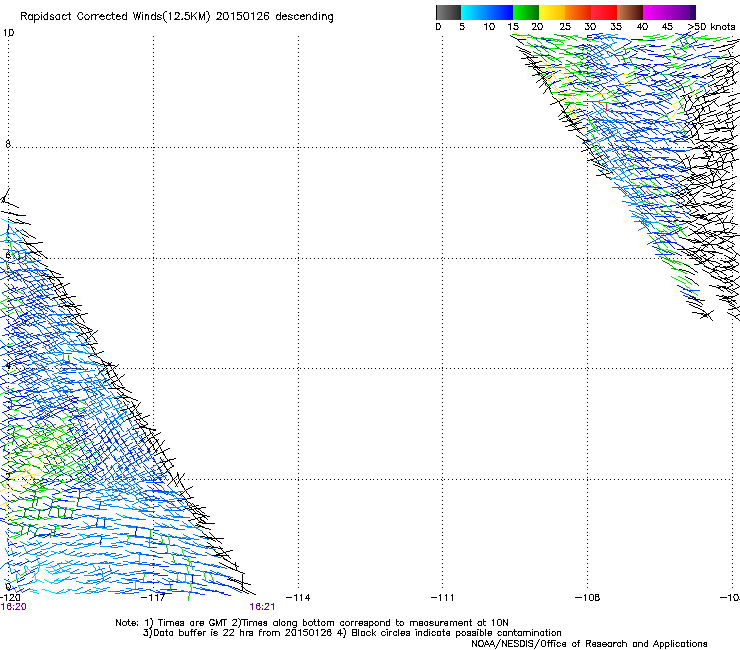
Task: Click the '-114' longitude axis label
Action: (298, 598)
